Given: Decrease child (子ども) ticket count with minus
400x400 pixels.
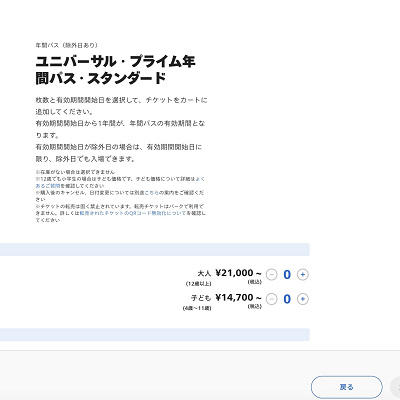Looking at the screenshot, I should coord(272,299).
